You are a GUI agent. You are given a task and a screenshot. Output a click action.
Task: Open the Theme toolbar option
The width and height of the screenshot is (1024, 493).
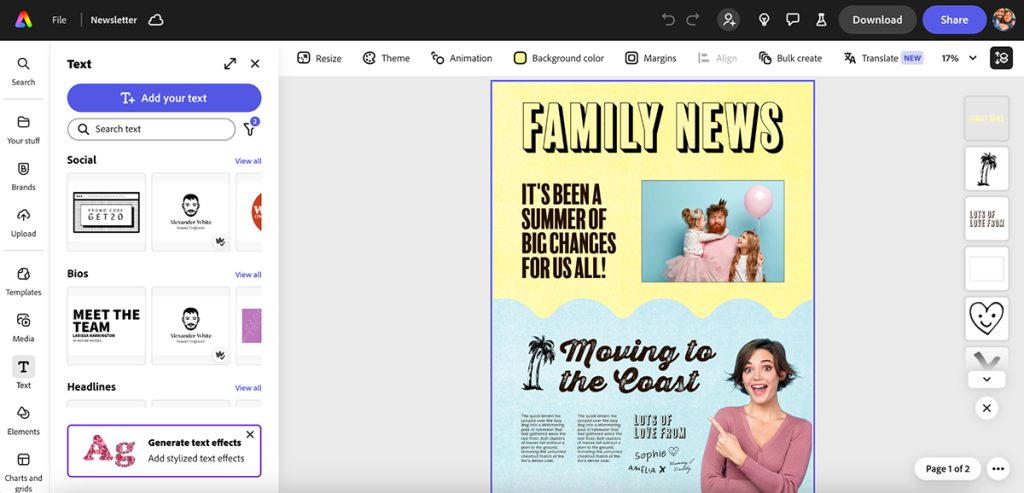coord(386,58)
